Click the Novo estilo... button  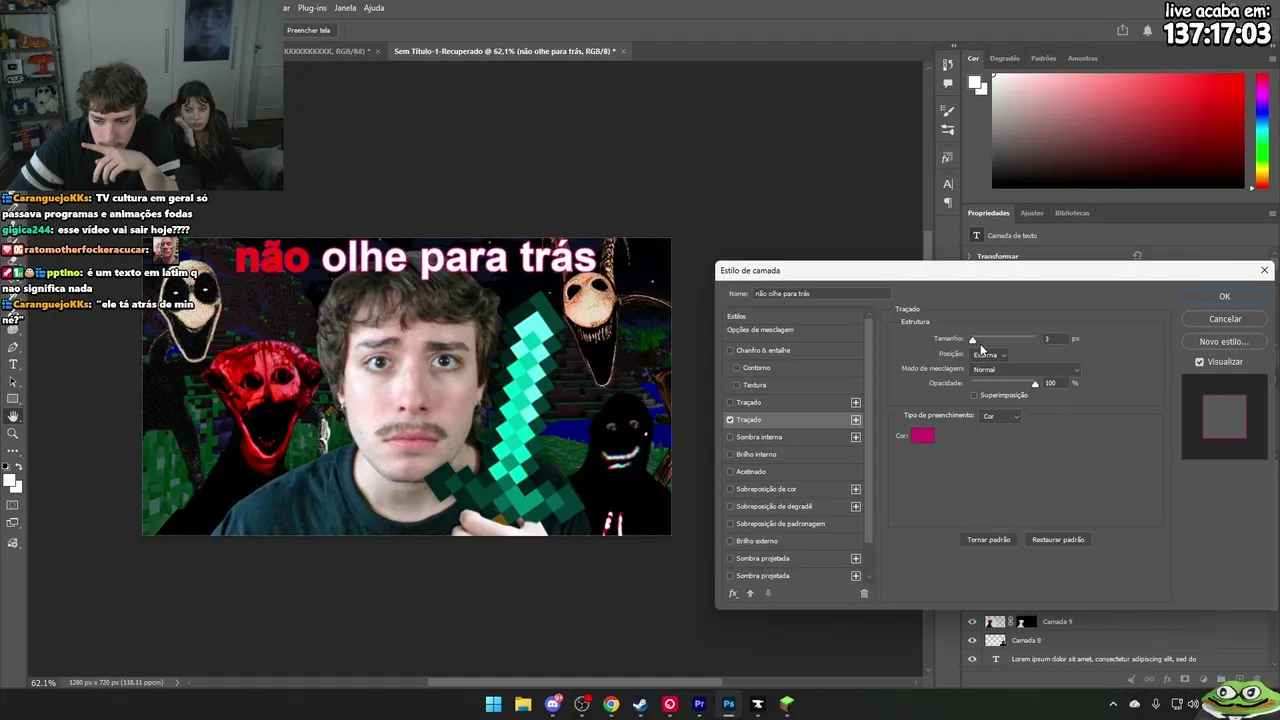click(1224, 341)
